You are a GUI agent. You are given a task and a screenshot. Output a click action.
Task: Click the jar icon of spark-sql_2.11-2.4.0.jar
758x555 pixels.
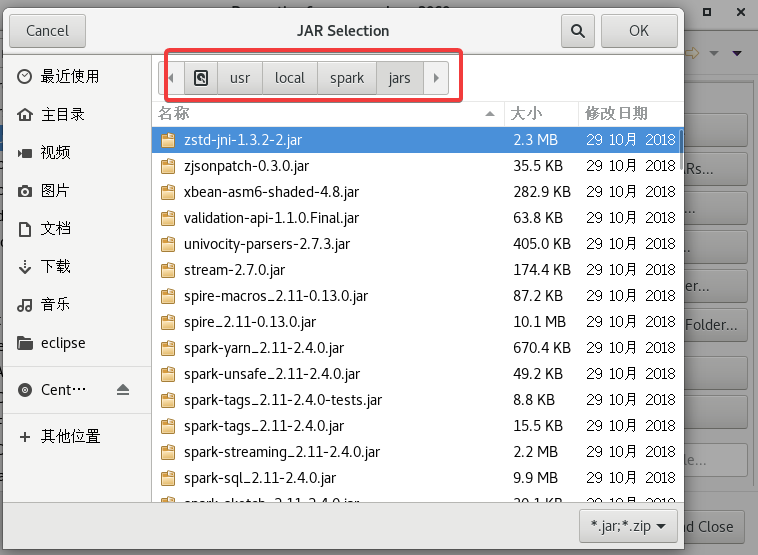point(168,478)
